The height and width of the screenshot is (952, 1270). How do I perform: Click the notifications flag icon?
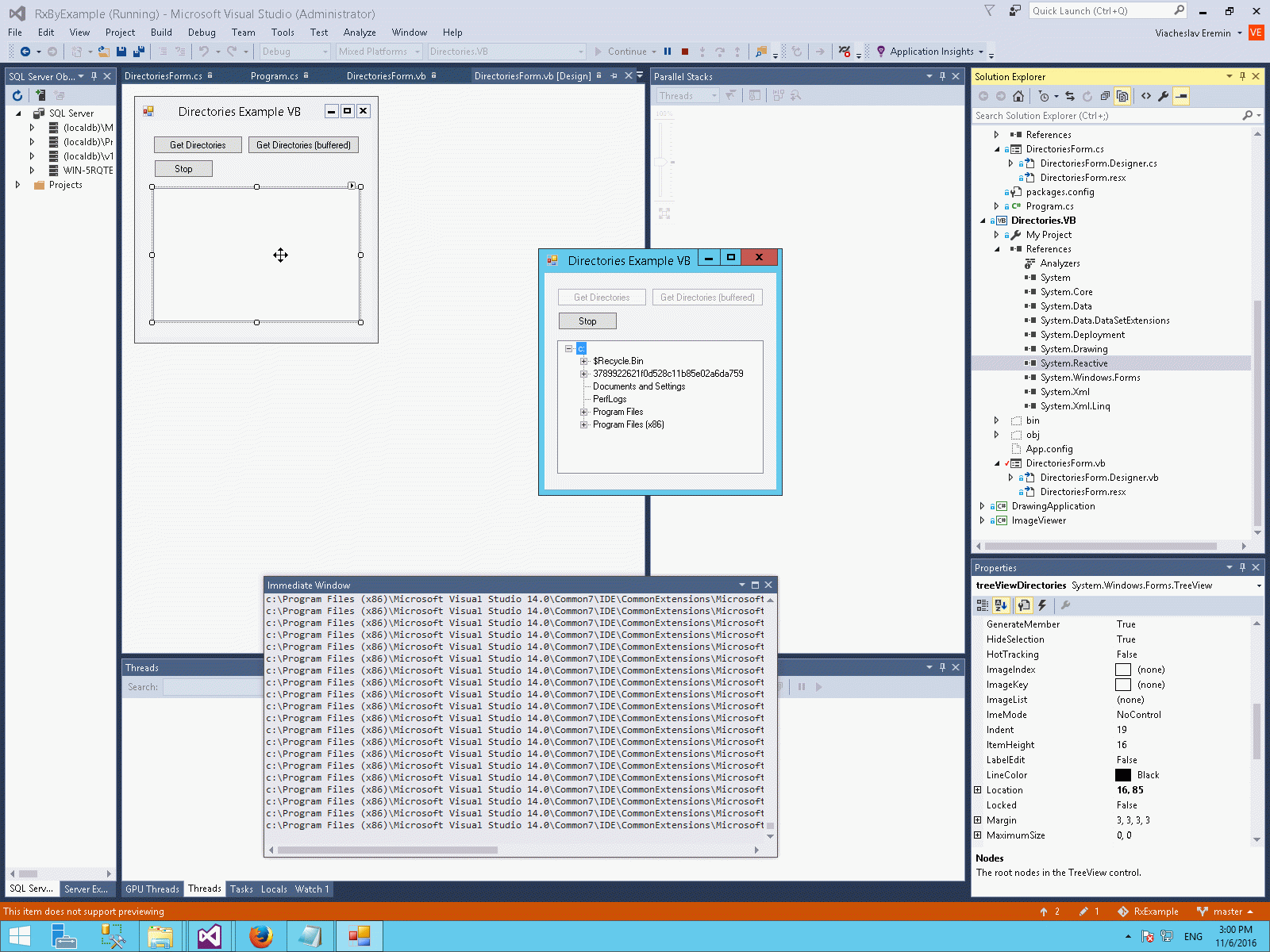click(989, 11)
